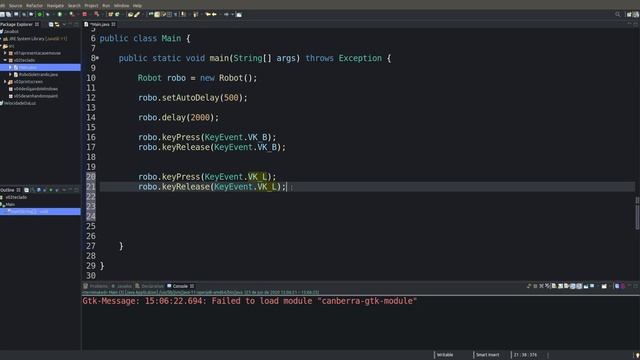Viewport: 640px width, 360px height.
Task: Select v02teclado package entry in Outline
Action: (x=16, y=198)
